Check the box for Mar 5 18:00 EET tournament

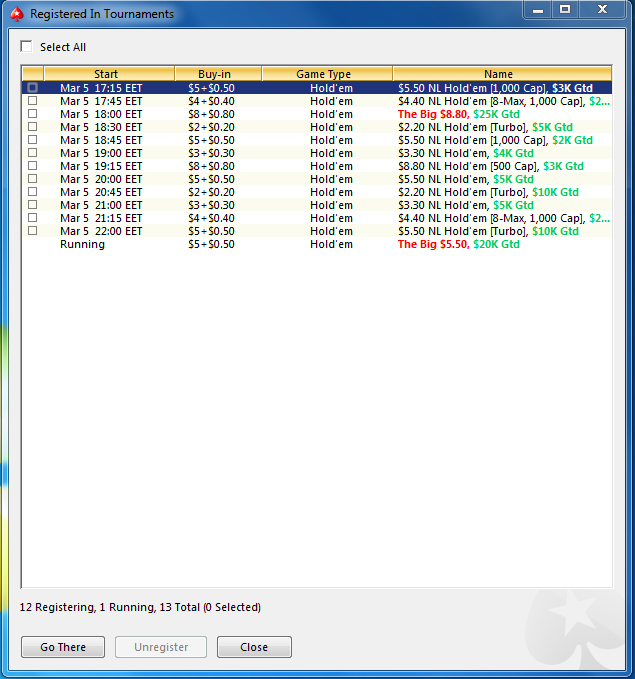click(x=32, y=113)
